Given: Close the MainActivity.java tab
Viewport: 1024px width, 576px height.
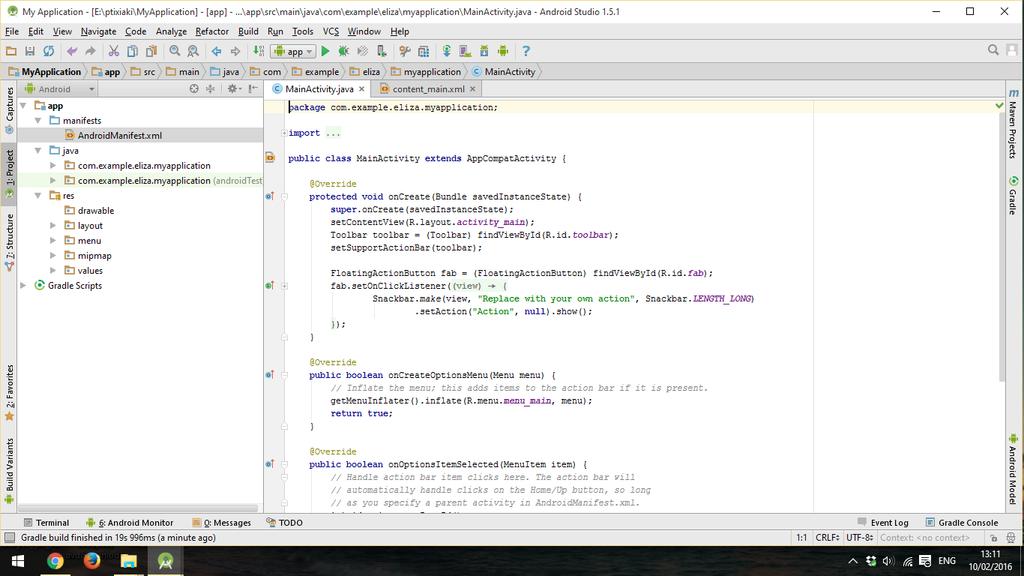Looking at the screenshot, I should pos(361,89).
